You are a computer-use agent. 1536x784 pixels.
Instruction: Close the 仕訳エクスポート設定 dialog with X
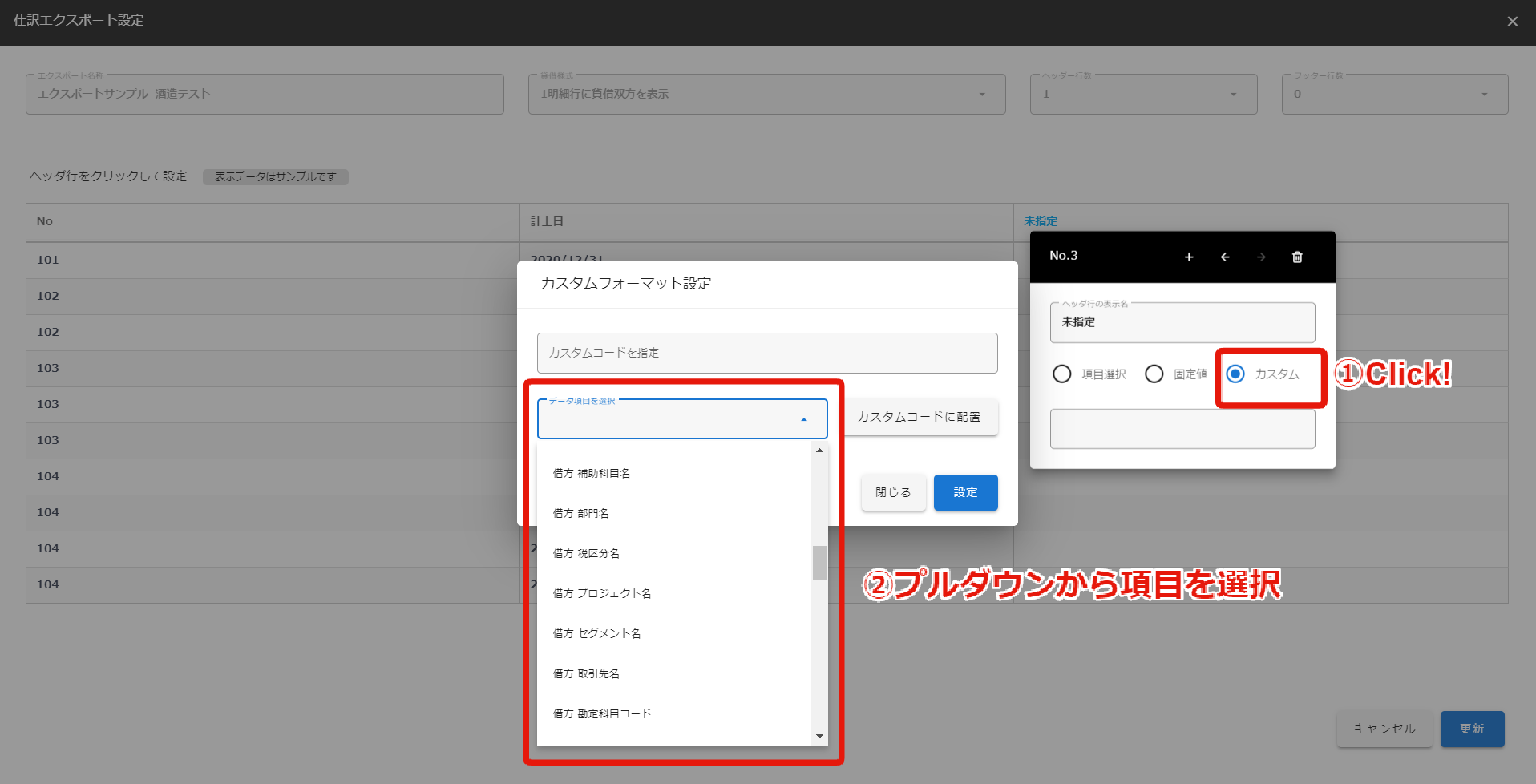coord(1512,22)
